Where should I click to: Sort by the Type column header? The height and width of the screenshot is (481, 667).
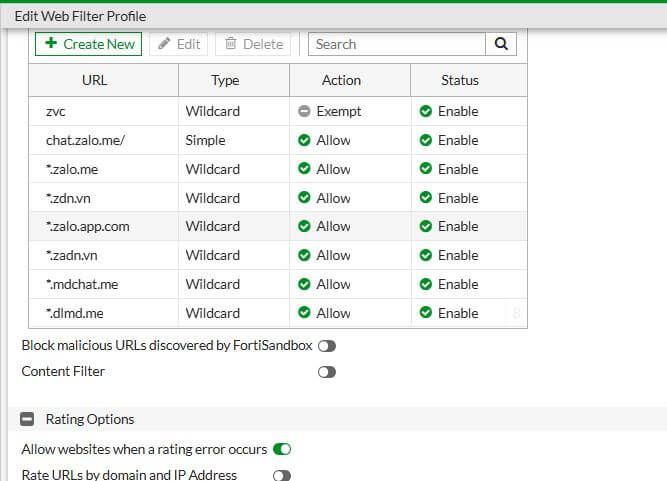[x=234, y=80]
